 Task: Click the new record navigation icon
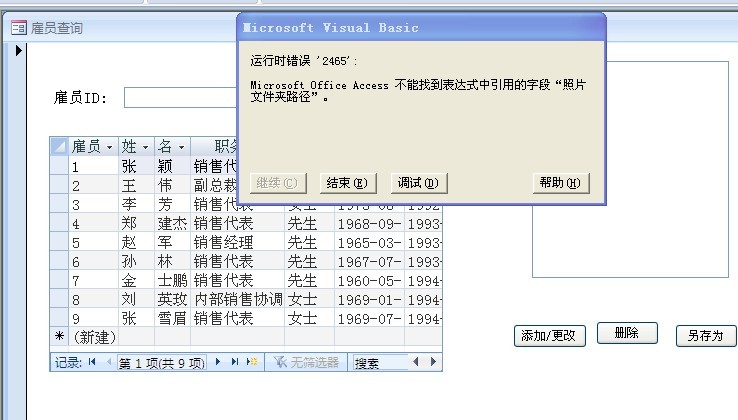tap(252, 362)
